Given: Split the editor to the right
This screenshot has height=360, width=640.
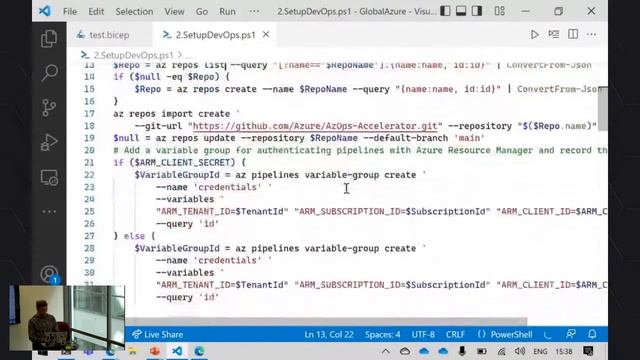Looking at the screenshot, I should point(573,34).
